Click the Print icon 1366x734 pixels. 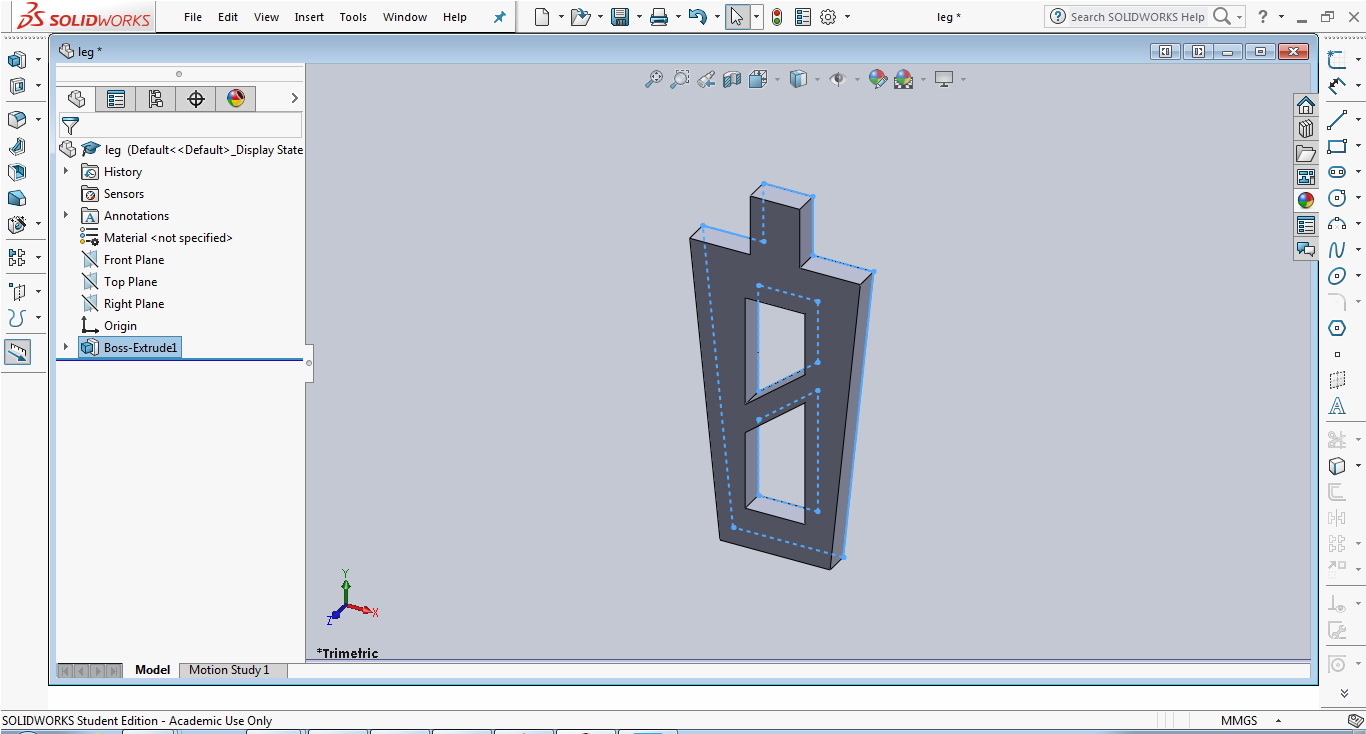(x=658, y=17)
